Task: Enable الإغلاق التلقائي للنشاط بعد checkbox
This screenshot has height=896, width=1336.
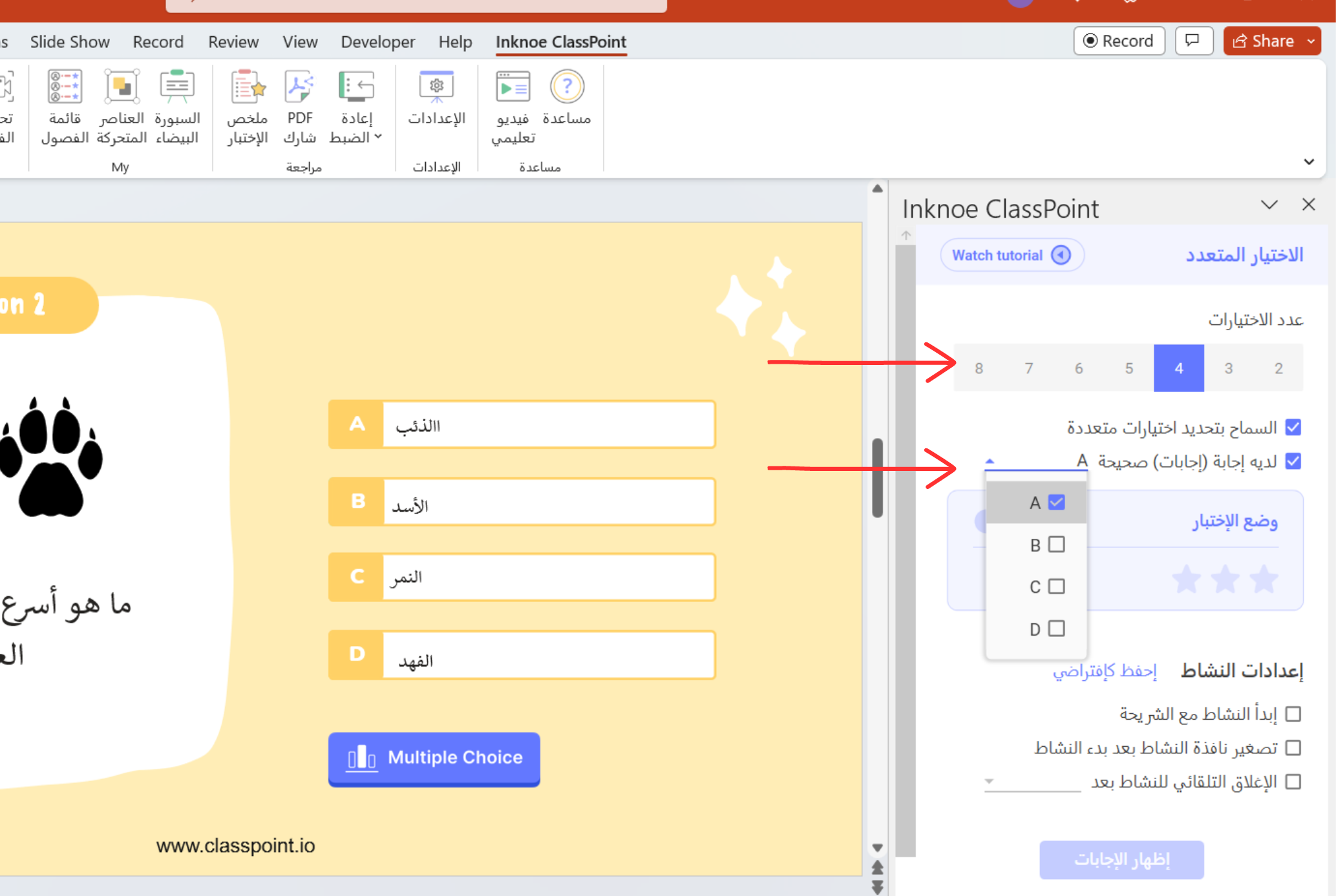Action: (1293, 782)
